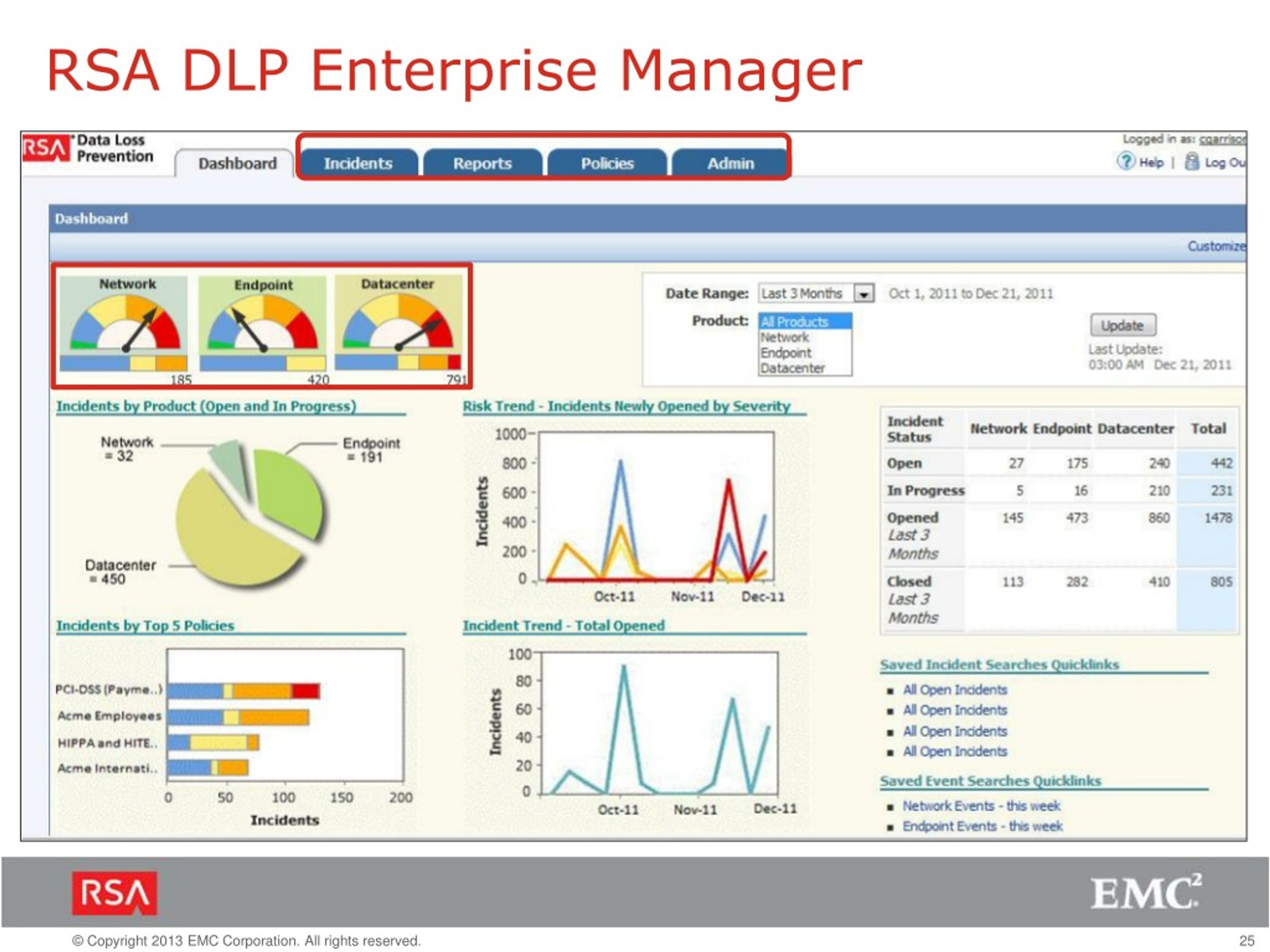
Task: Click the Help link
Action: coord(1150,163)
